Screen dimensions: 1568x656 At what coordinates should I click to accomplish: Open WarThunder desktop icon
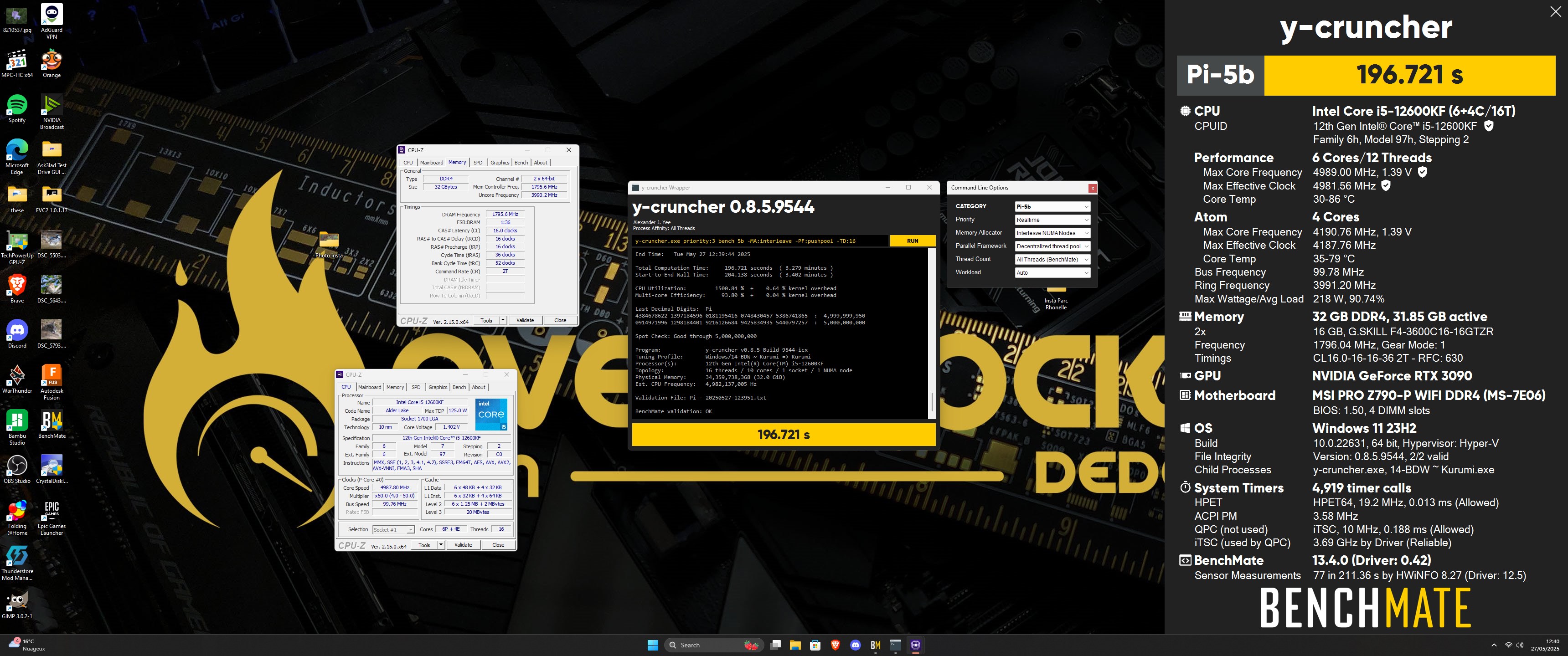[17, 379]
